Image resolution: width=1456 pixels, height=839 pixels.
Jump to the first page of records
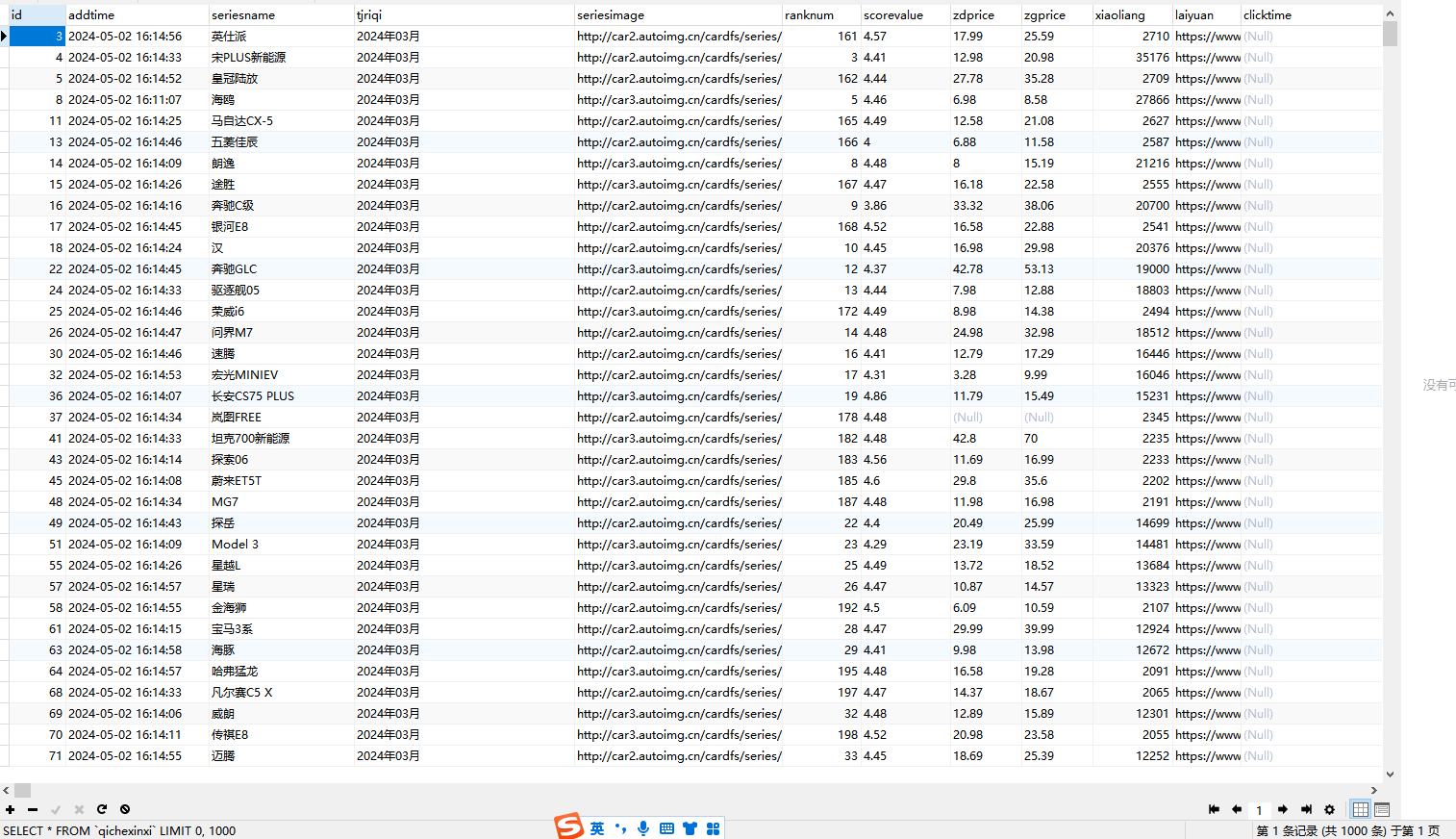click(x=1214, y=810)
